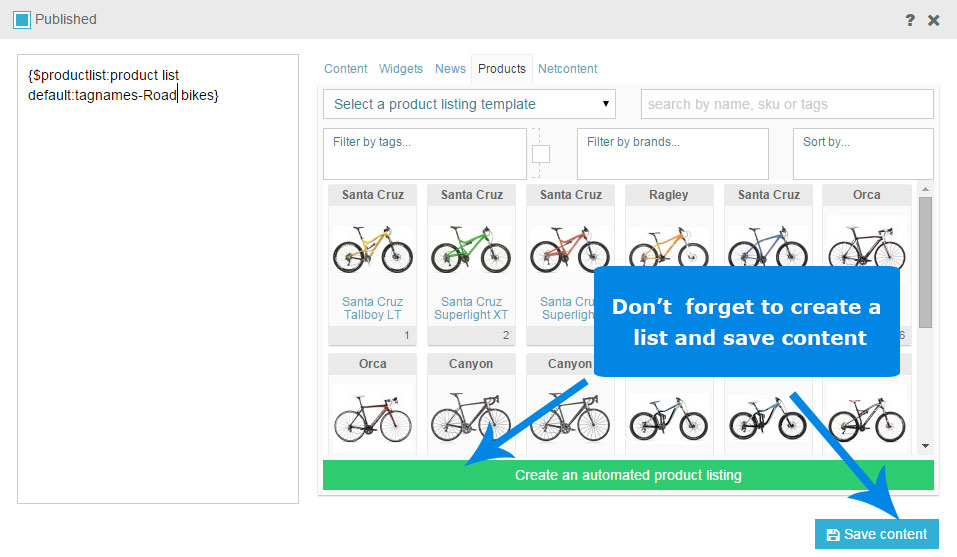Open the help question mark icon
957x557 pixels.
(x=909, y=20)
